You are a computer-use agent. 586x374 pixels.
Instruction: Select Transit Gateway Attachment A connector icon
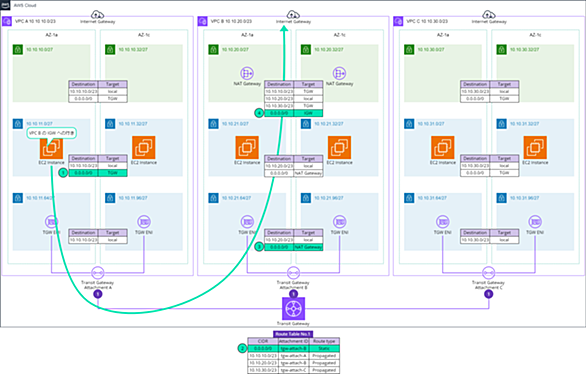[98, 273]
